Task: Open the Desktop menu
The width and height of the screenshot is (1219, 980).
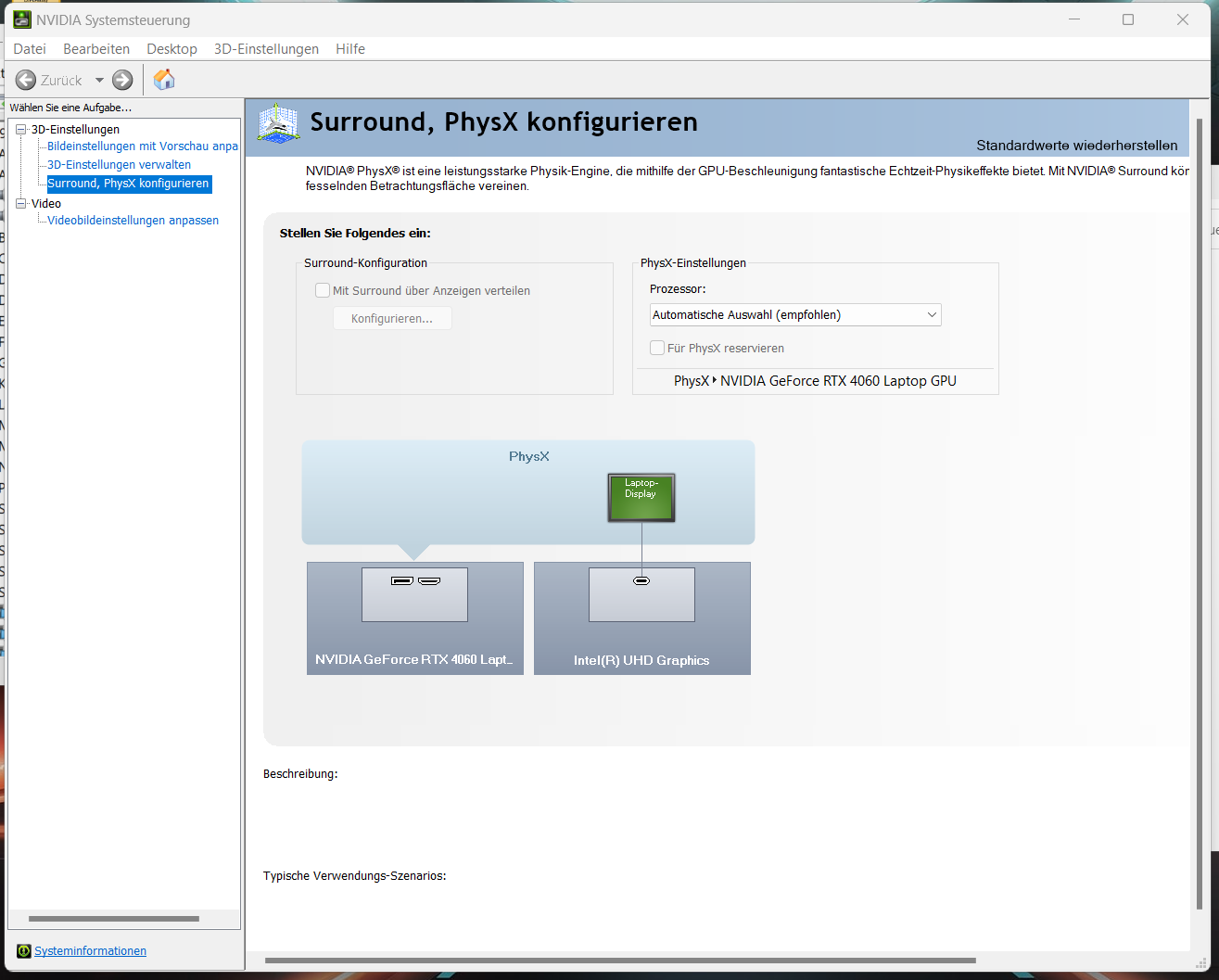Action: pos(171,49)
